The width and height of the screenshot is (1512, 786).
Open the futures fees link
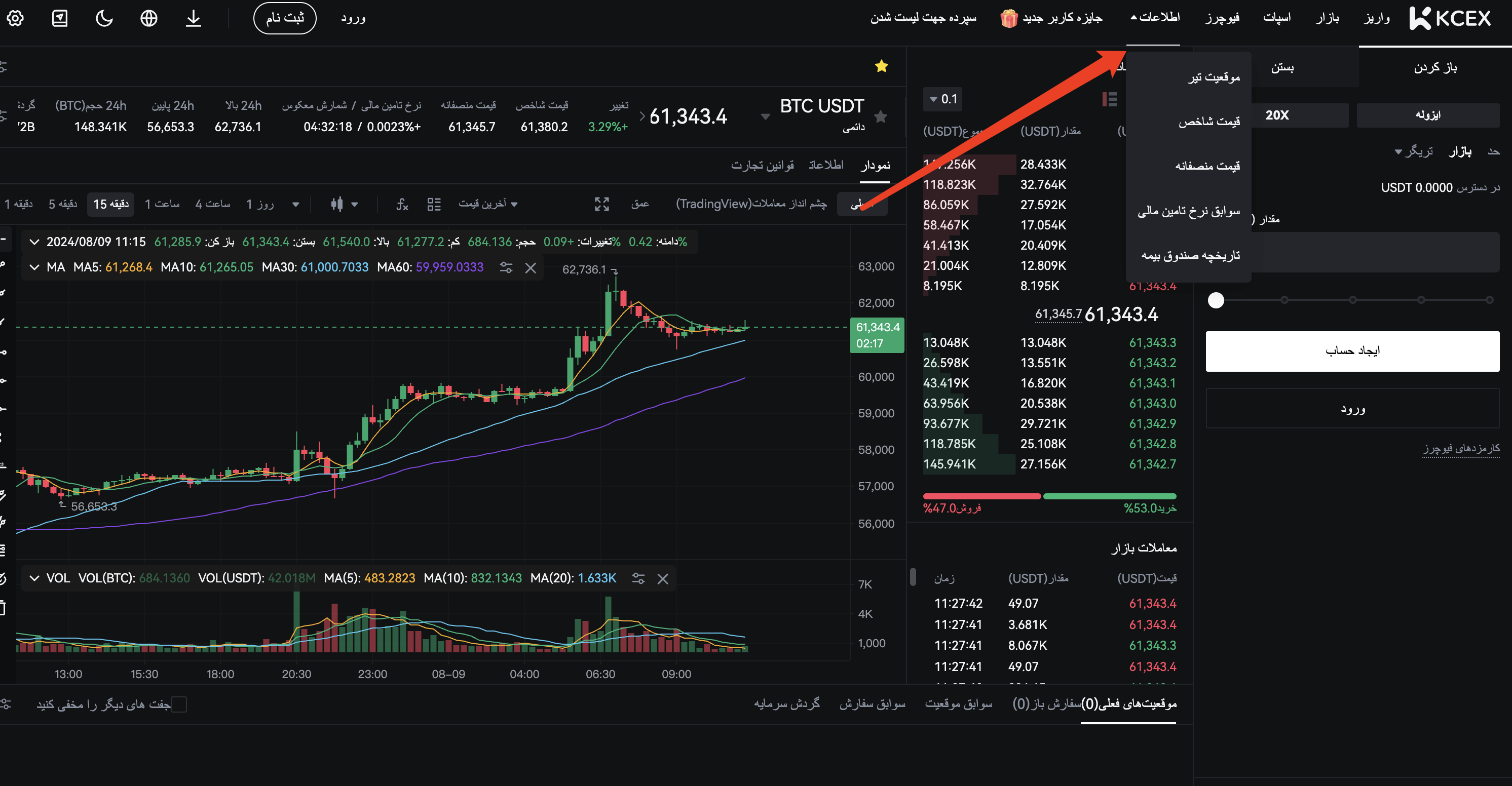pos(1460,448)
